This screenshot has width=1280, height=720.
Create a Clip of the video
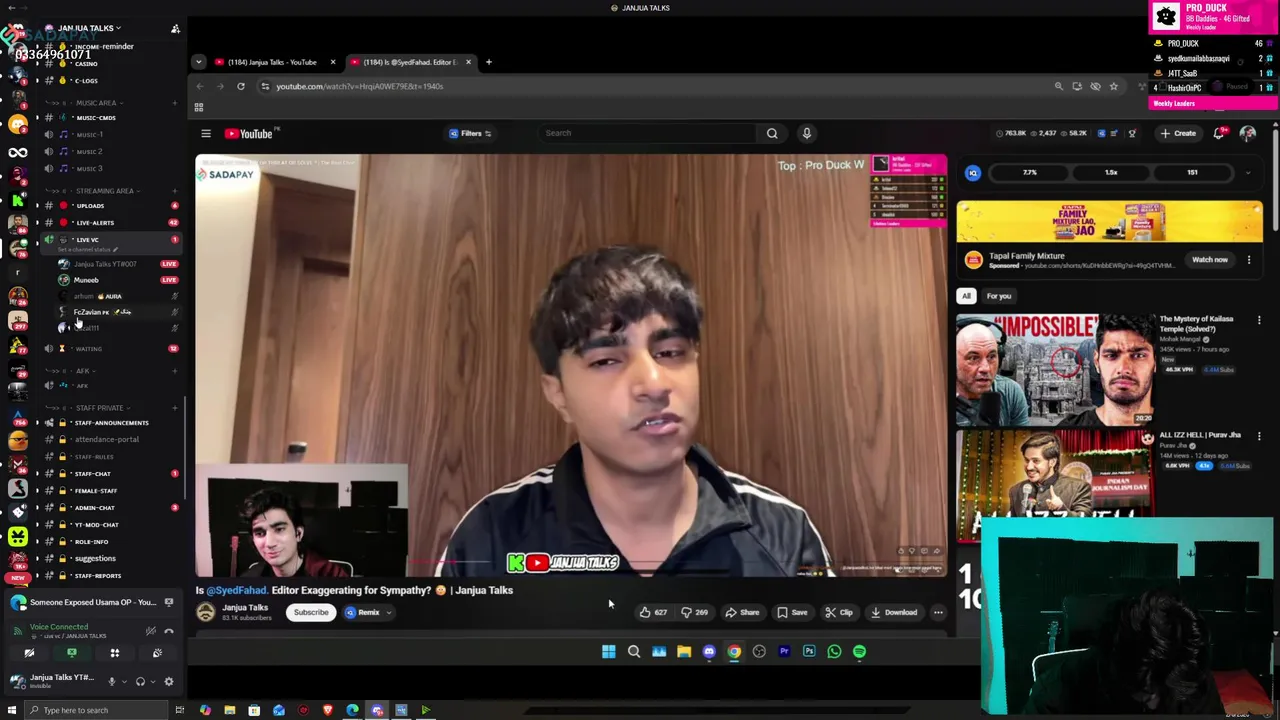pos(839,612)
